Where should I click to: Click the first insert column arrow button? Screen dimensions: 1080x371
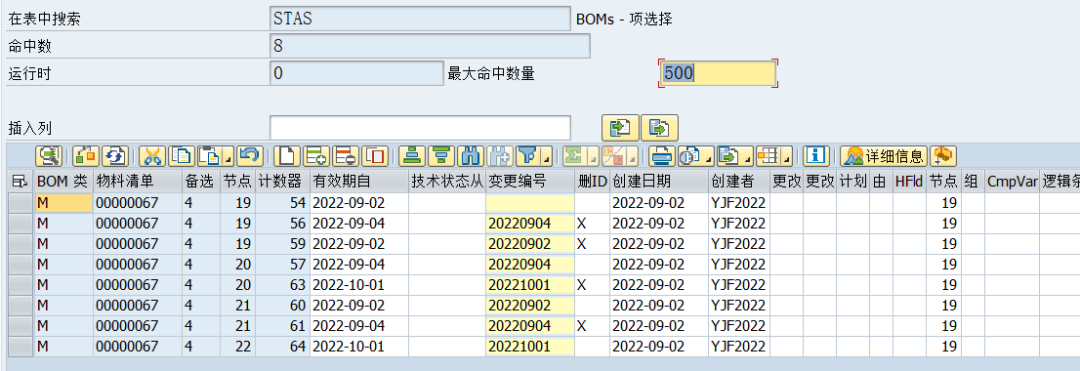621,128
